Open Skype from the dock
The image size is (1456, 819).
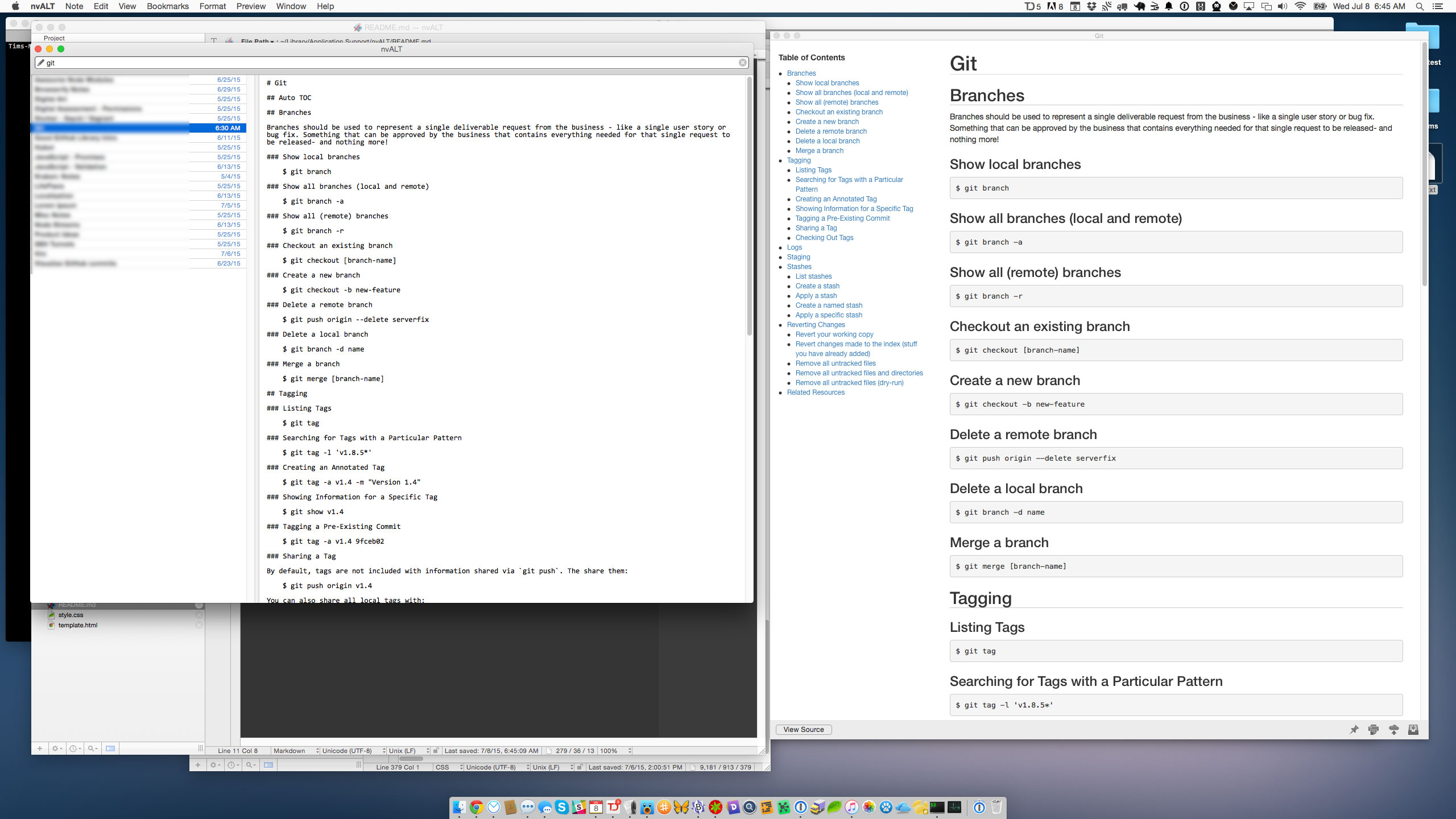click(x=562, y=807)
